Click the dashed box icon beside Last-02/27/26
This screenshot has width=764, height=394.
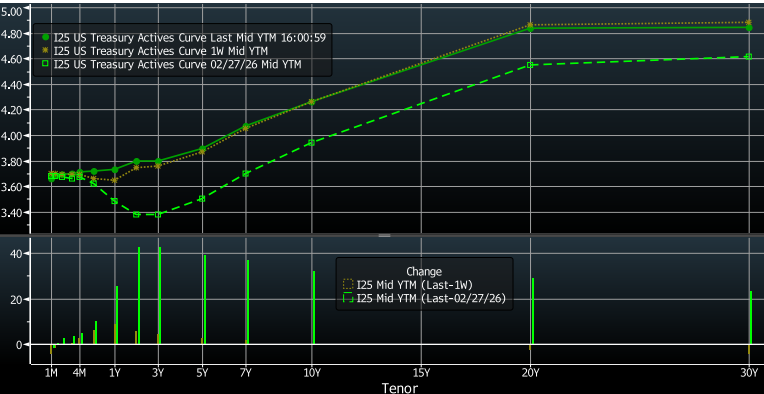pos(348,299)
